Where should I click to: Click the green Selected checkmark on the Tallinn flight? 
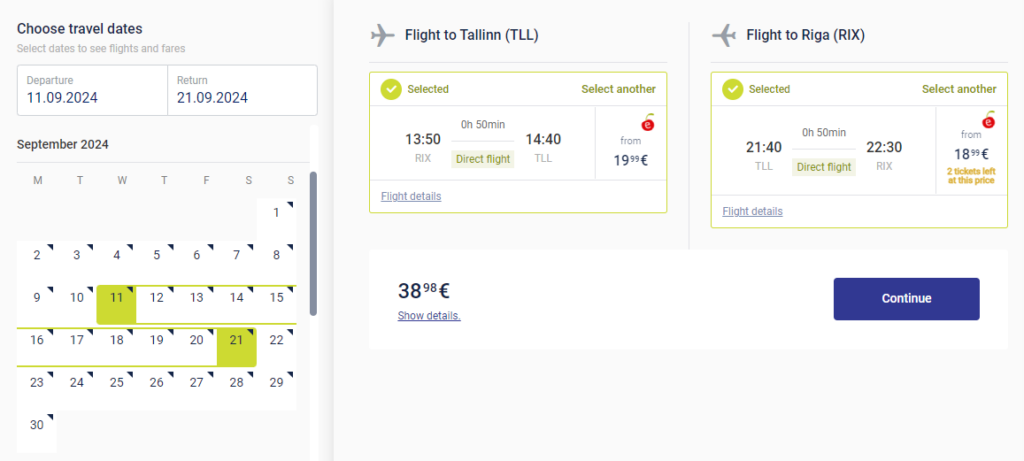tap(391, 89)
